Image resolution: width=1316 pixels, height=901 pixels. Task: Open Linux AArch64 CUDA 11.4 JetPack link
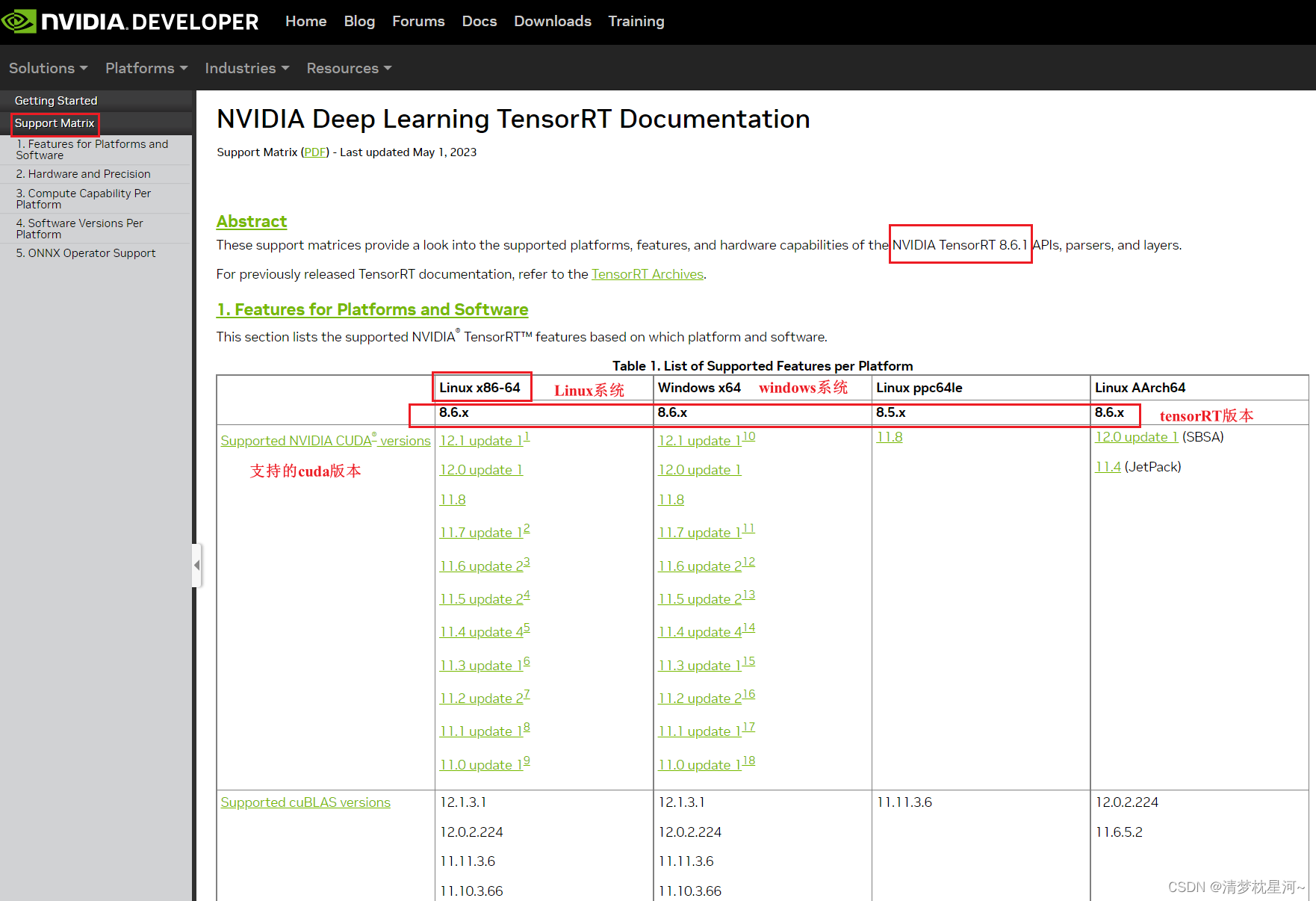[1108, 467]
